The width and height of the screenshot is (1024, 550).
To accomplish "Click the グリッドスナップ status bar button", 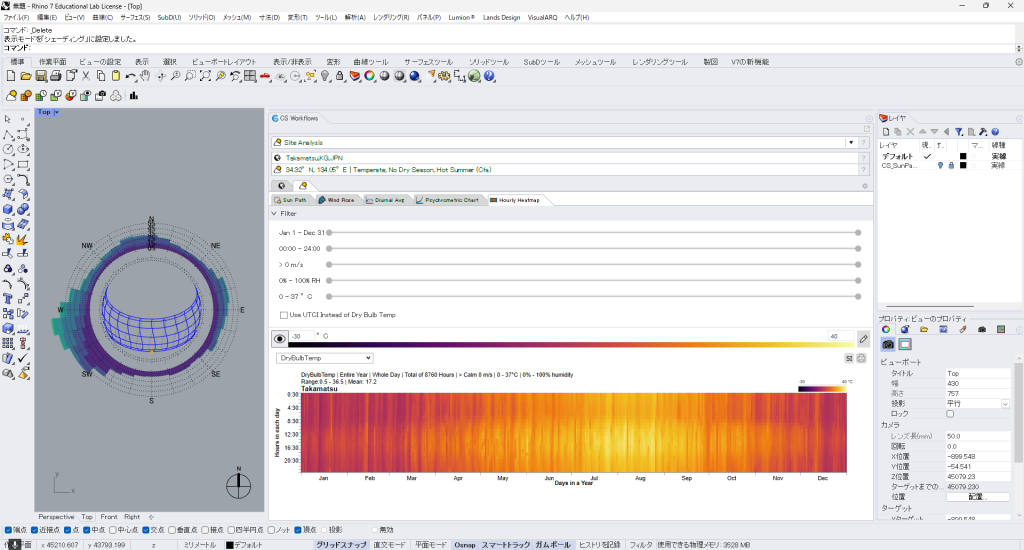I will pos(342,544).
